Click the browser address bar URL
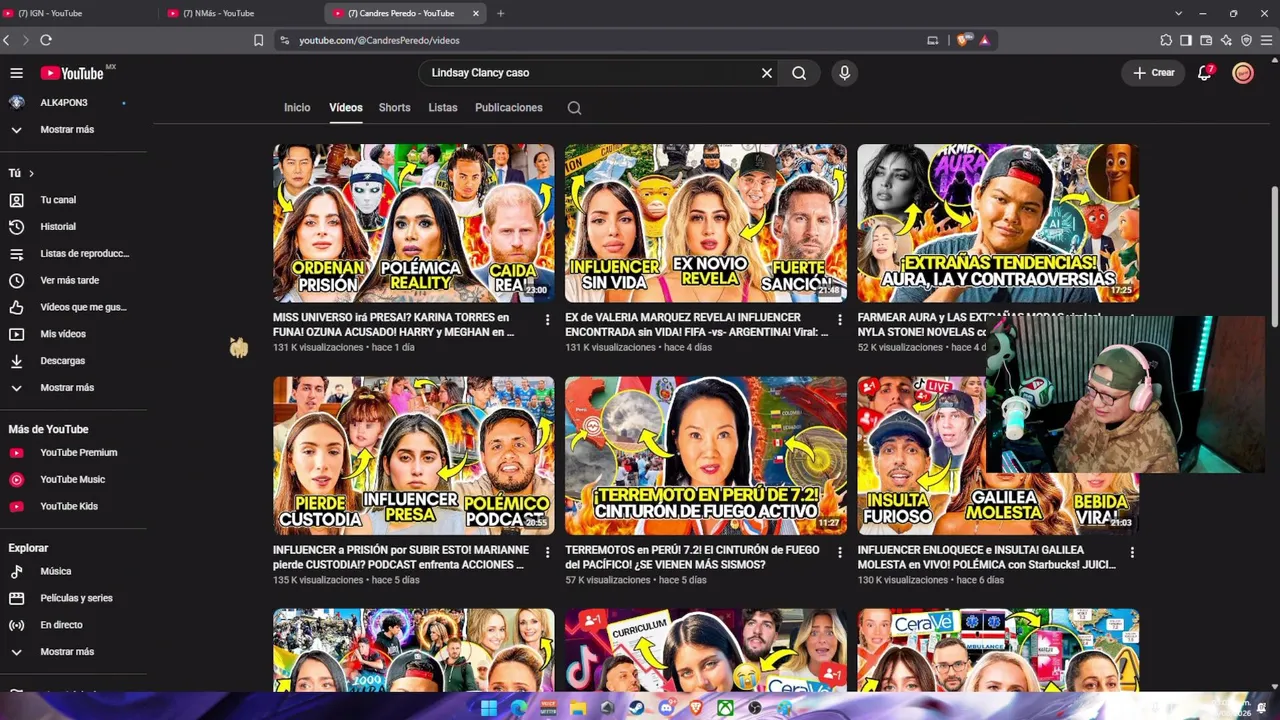The height and width of the screenshot is (720, 1280). pos(379,40)
